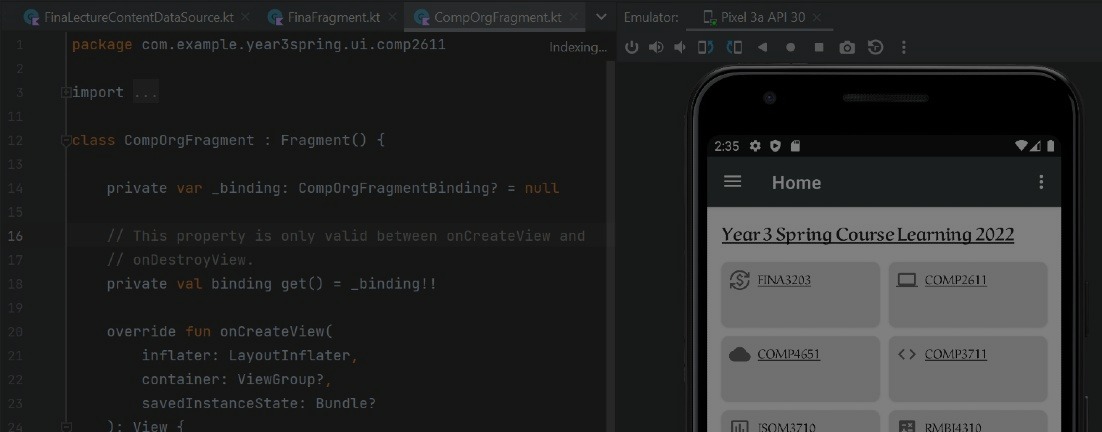Click inflater: LayoutInflater parameter line

(250, 355)
